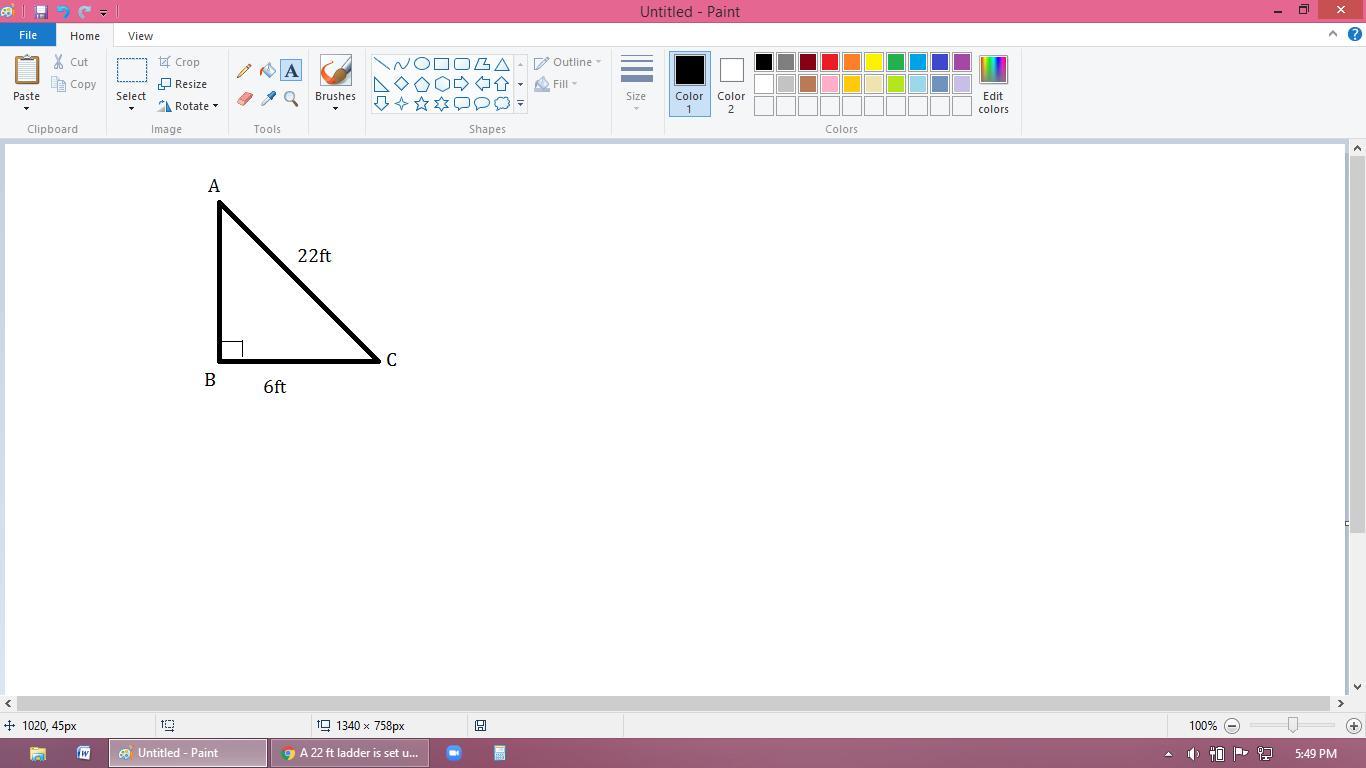Open Word from the taskbar
This screenshot has width=1366, height=768.
[84, 753]
